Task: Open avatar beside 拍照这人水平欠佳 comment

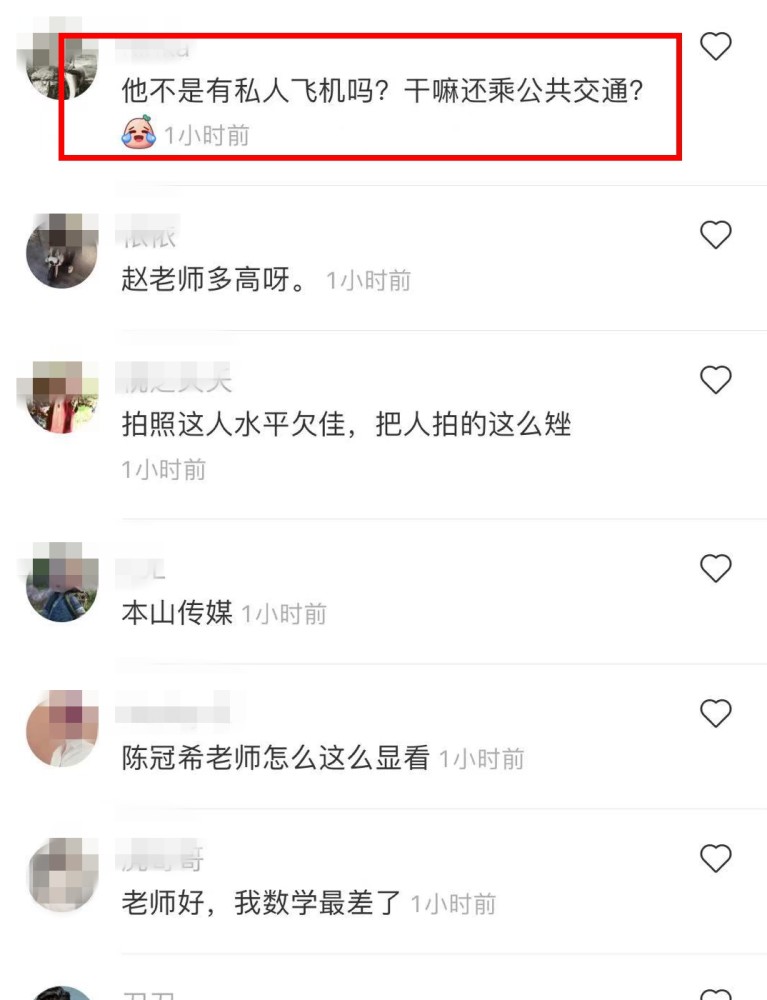Action: coord(62,397)
